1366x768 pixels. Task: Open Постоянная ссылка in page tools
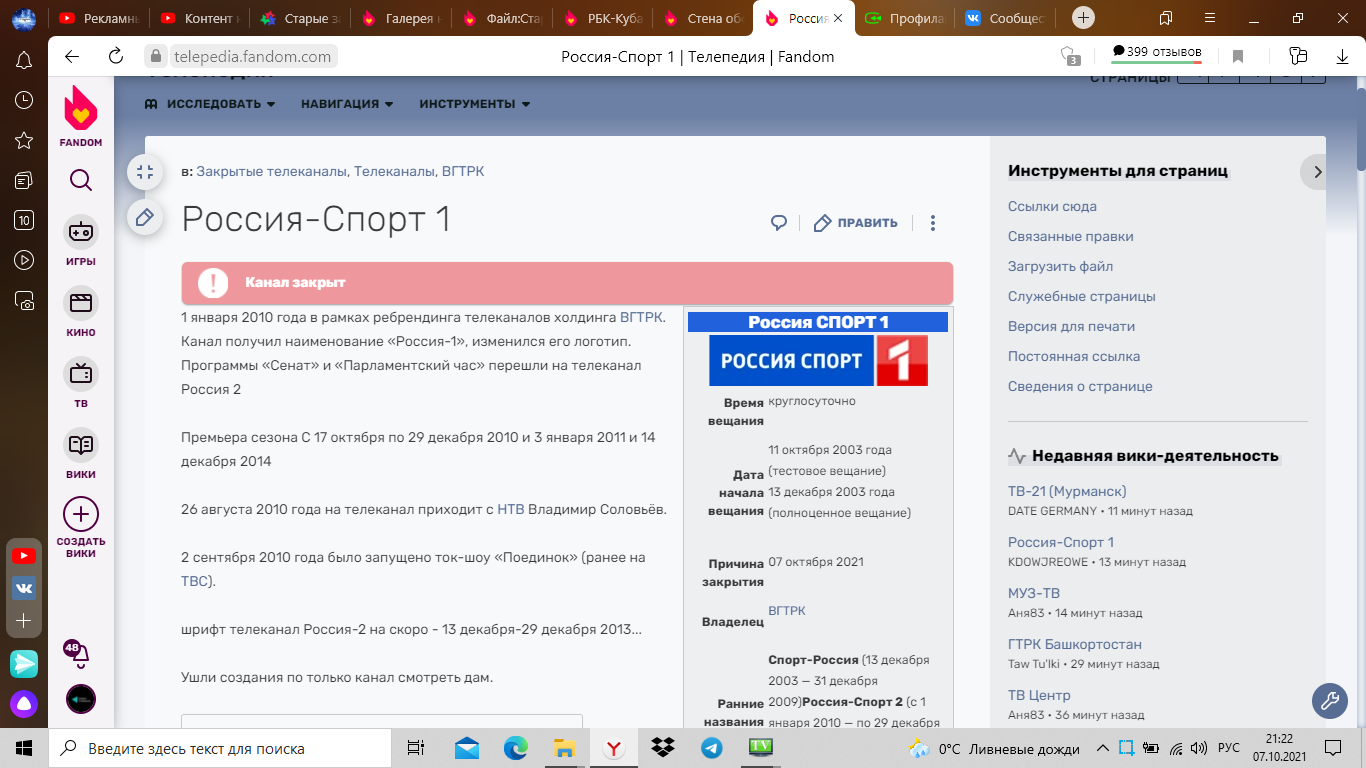coord(1074,357)
